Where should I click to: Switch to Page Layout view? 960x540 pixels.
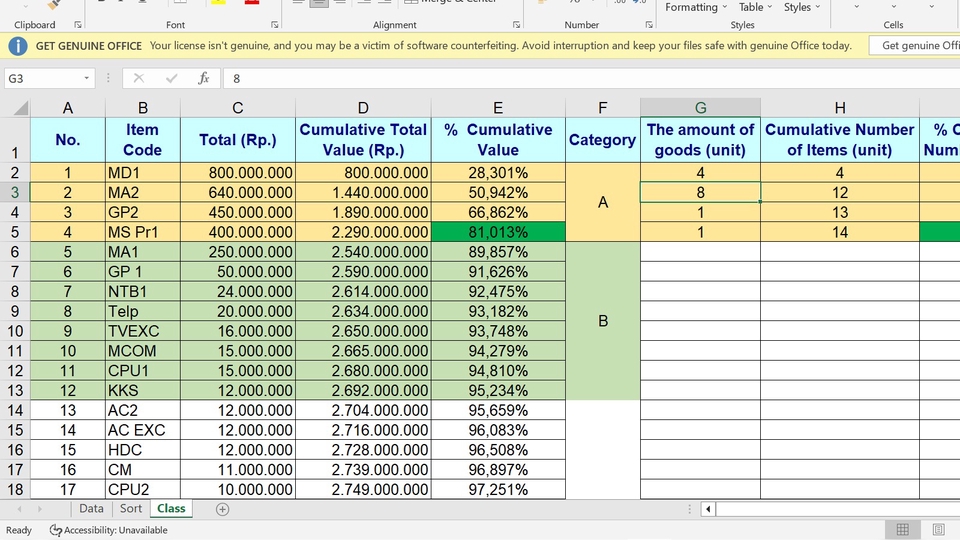click(x=938, y=530)
